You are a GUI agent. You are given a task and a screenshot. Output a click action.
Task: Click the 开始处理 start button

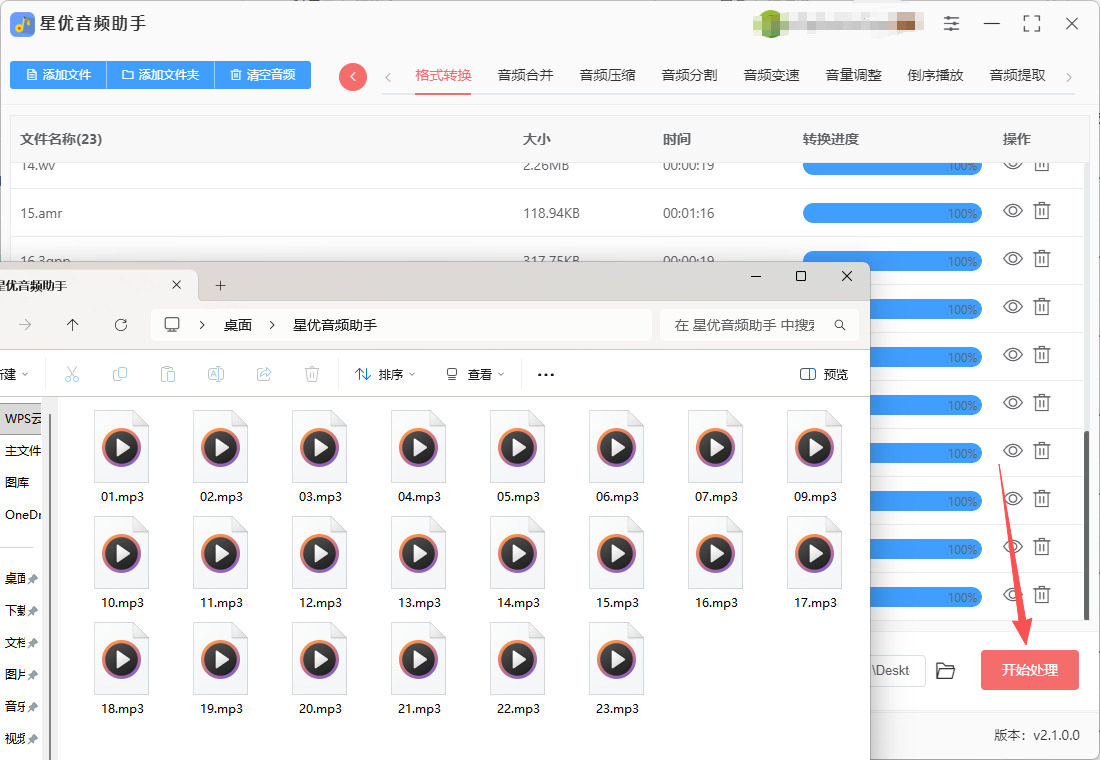click(x=1029, y=670)
